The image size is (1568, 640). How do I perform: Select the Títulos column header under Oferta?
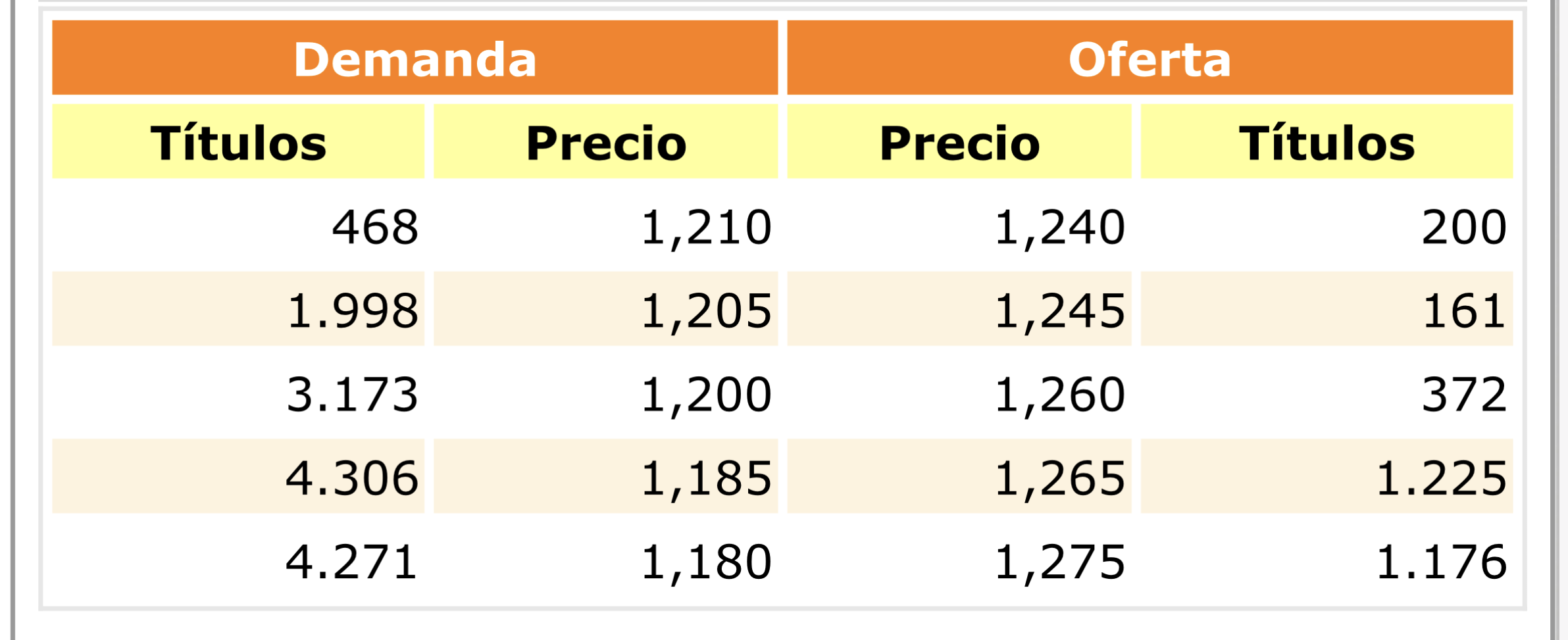tap(1327, 141)
